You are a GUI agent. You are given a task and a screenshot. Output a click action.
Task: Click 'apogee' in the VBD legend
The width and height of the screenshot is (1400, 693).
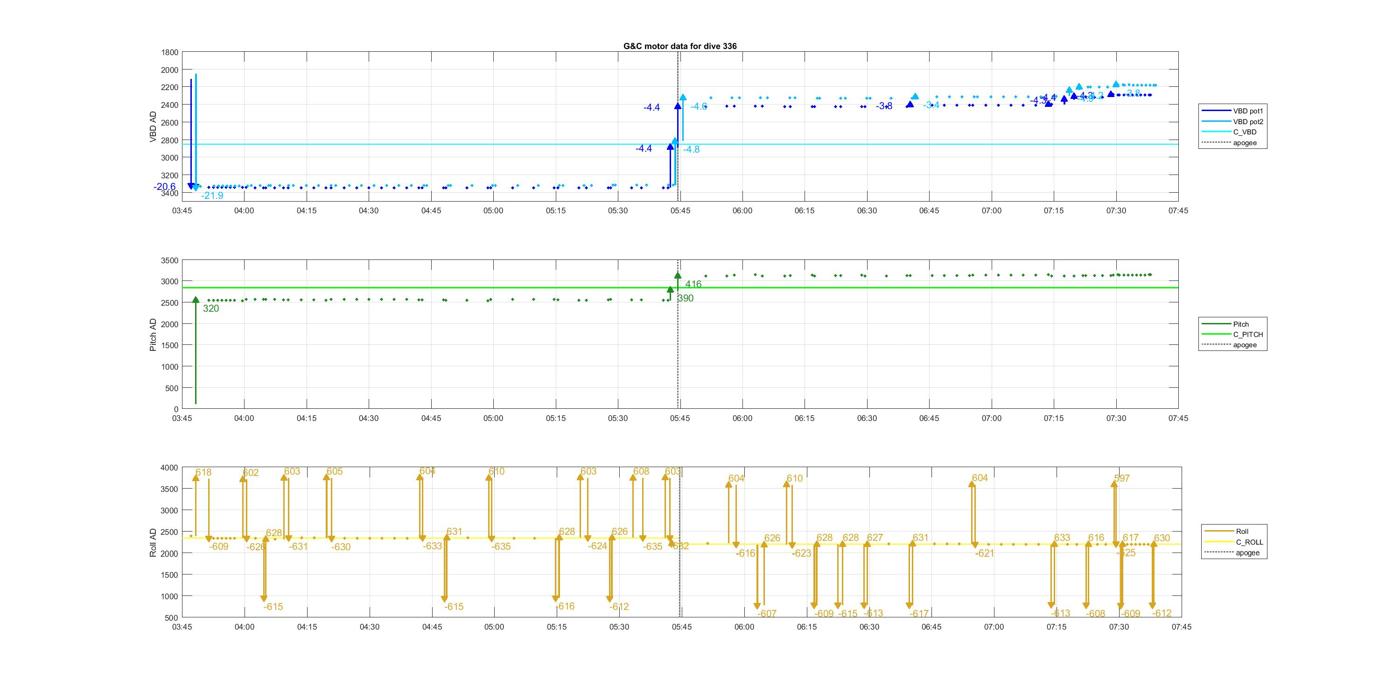click(1245, 142)
